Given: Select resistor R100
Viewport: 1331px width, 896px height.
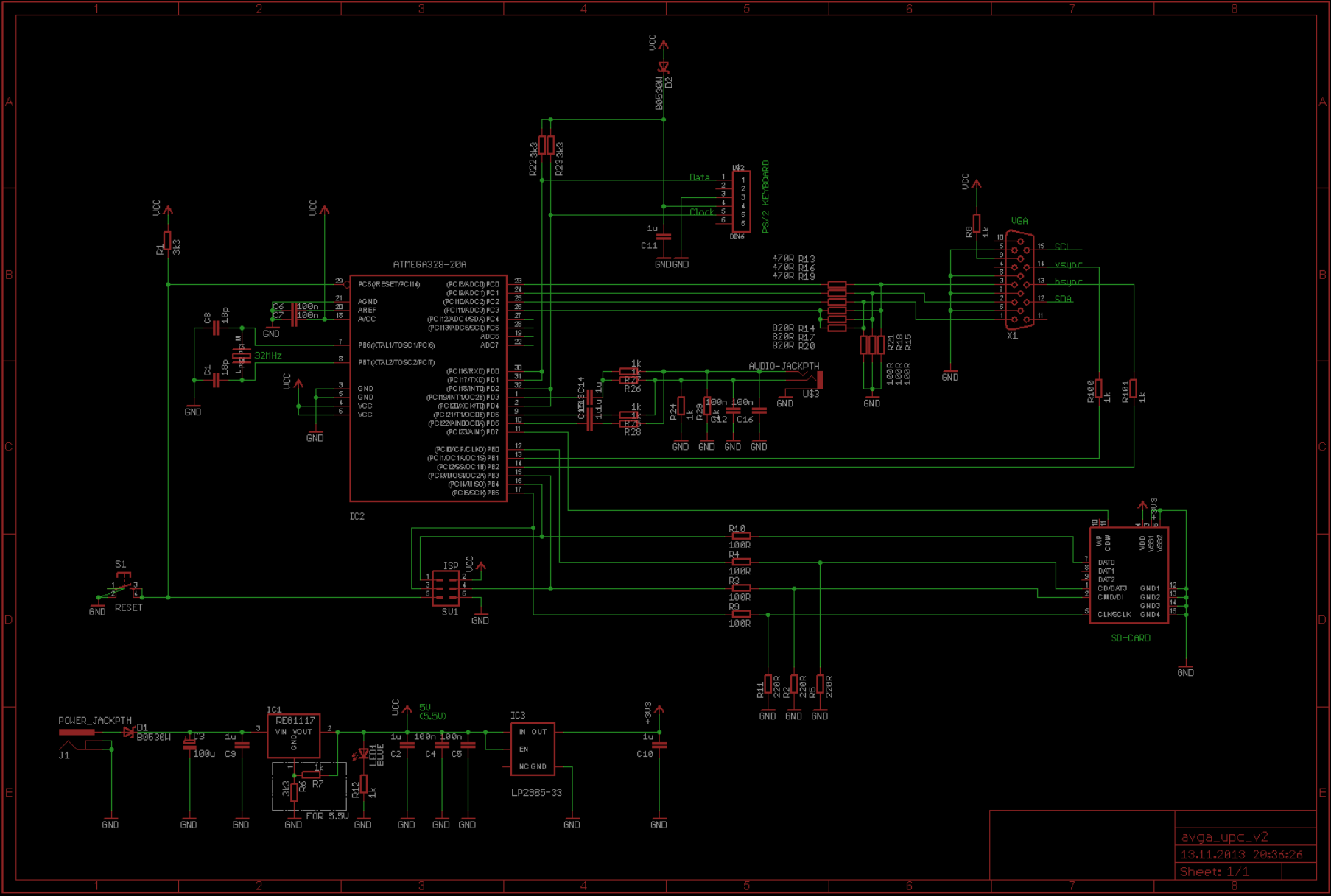Looking at the screenshot, I should point(1099,389).
